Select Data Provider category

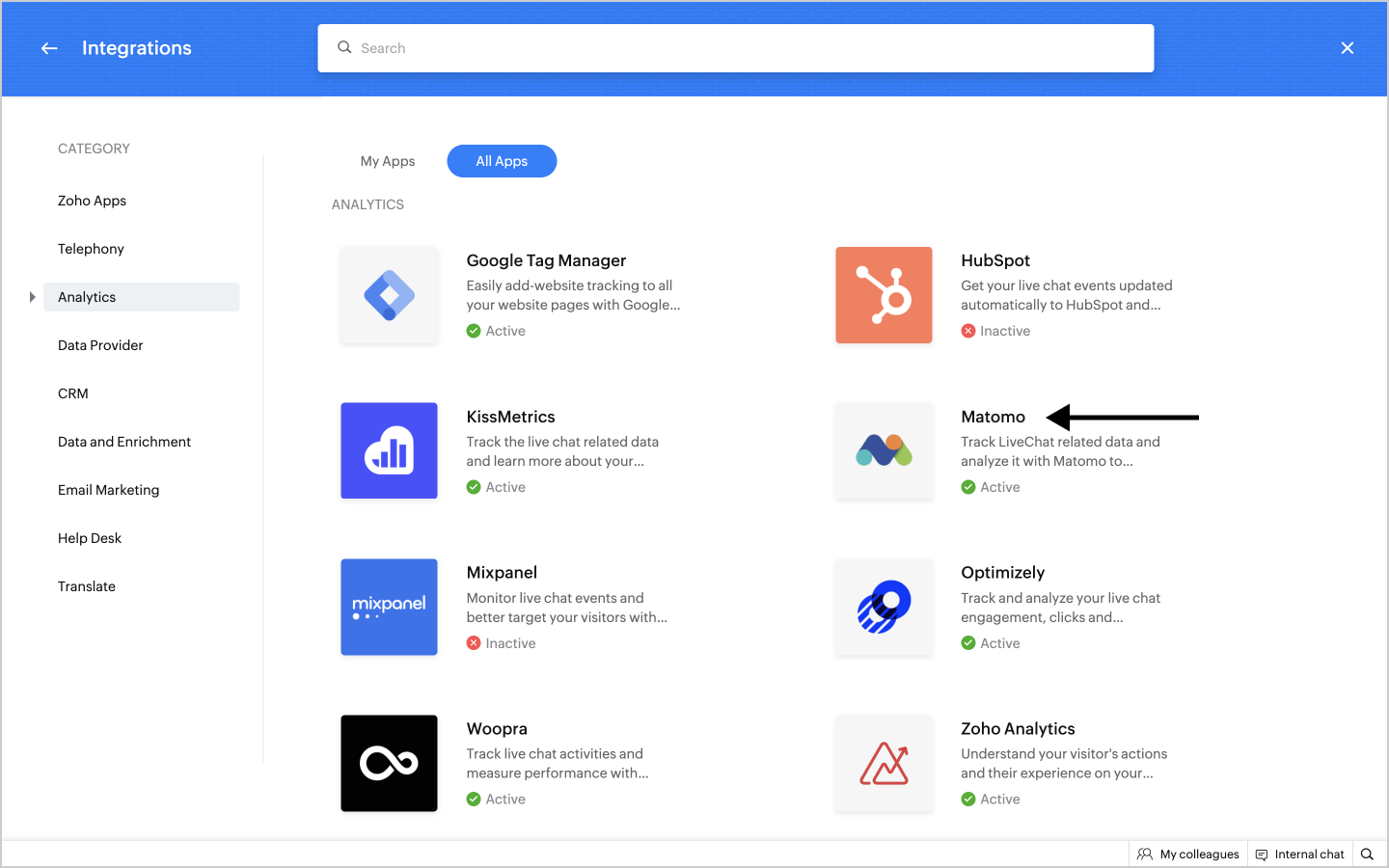click(x=100, y=345)
